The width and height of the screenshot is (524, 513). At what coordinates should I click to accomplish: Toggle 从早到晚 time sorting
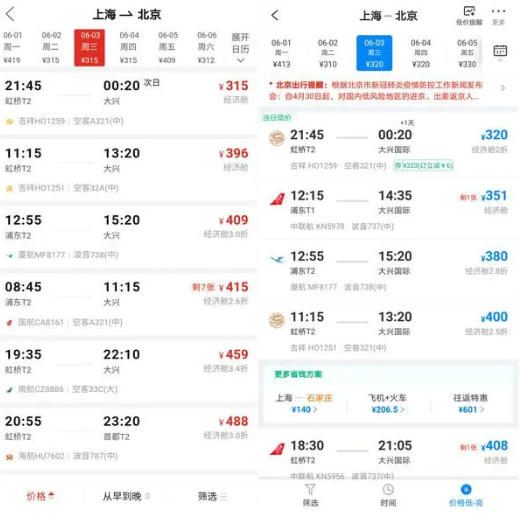click(126, 496)
